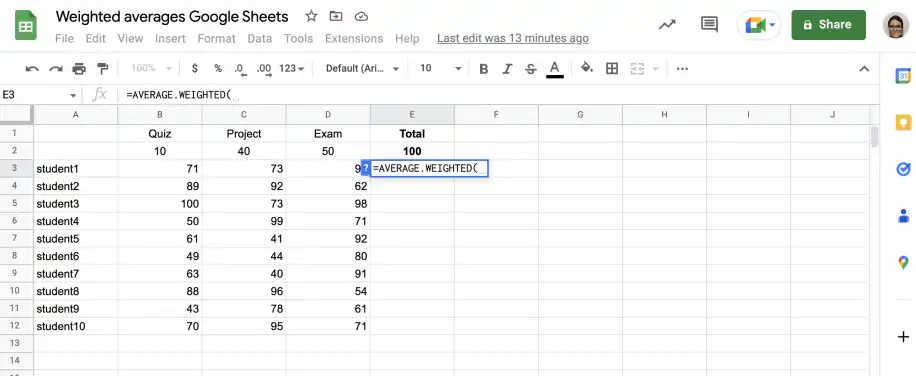Open Google Calendar side panel

903,76
